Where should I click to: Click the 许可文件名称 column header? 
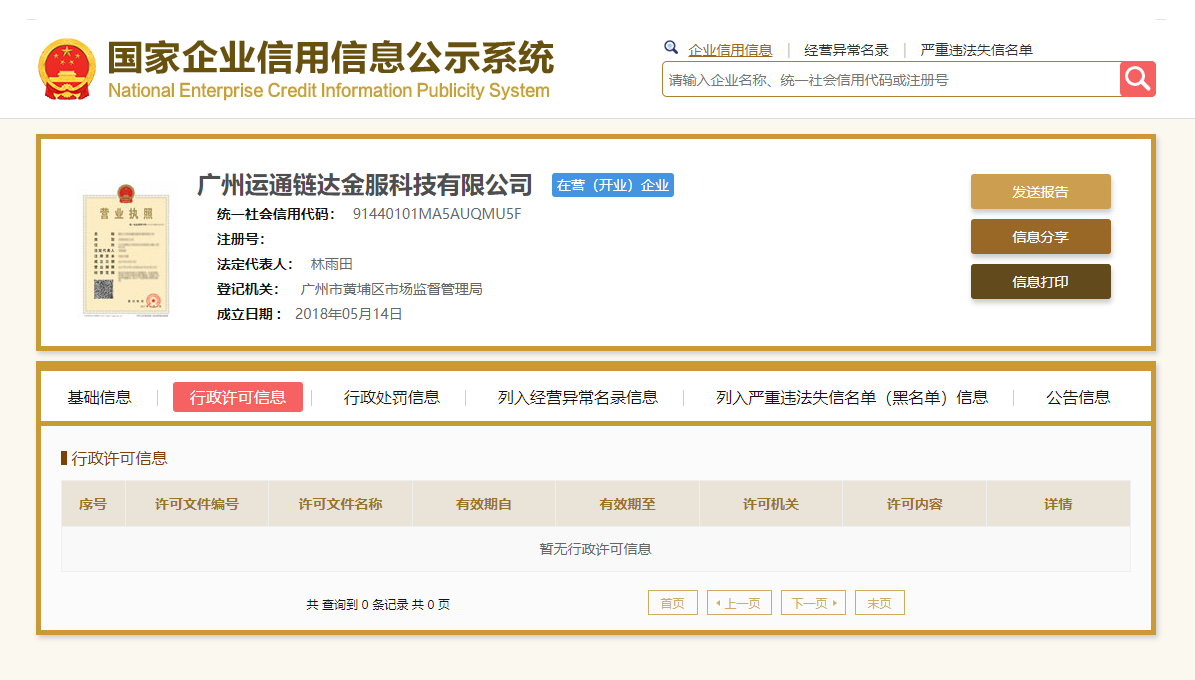[340, 504]
